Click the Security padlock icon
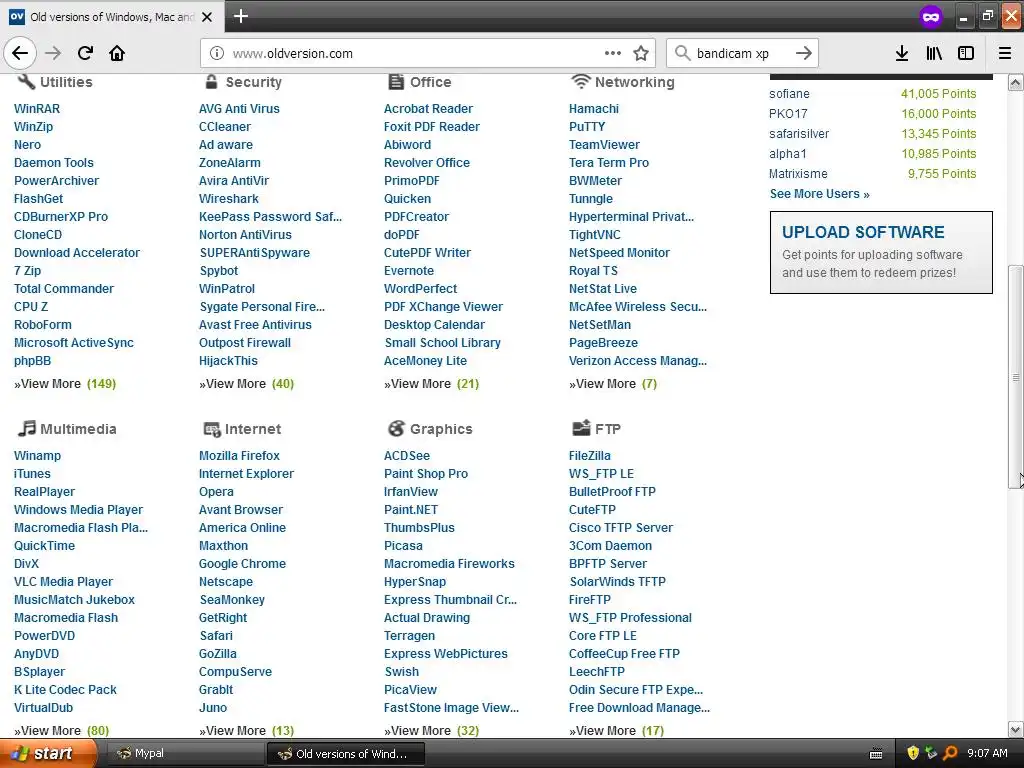 211,82
